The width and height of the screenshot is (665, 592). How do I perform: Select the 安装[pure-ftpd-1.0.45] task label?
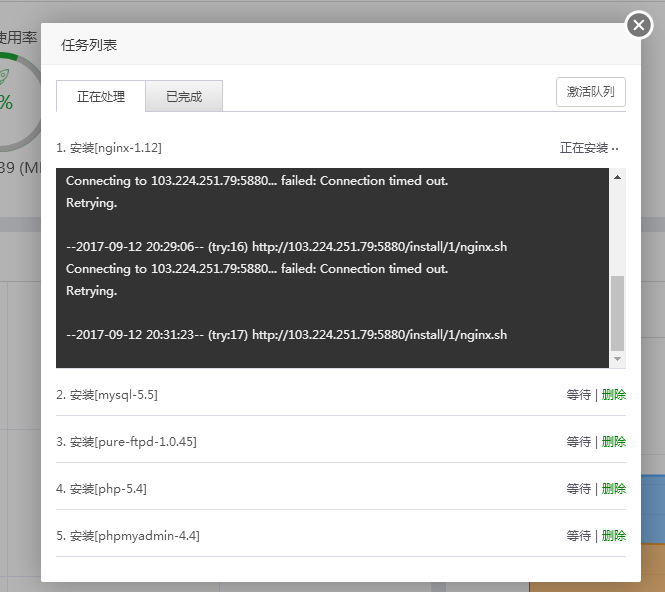(x=126, y=442)
